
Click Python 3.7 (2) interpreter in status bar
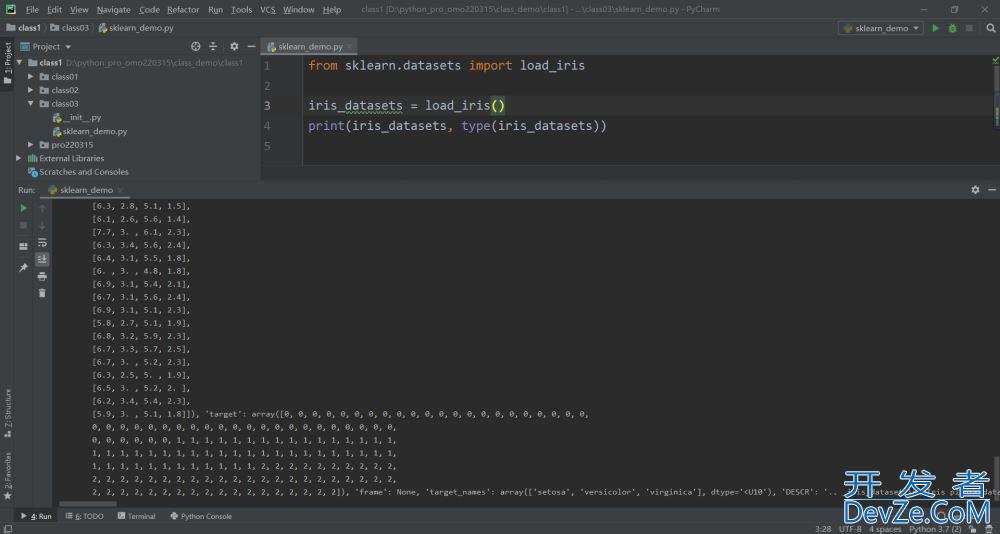935,529
